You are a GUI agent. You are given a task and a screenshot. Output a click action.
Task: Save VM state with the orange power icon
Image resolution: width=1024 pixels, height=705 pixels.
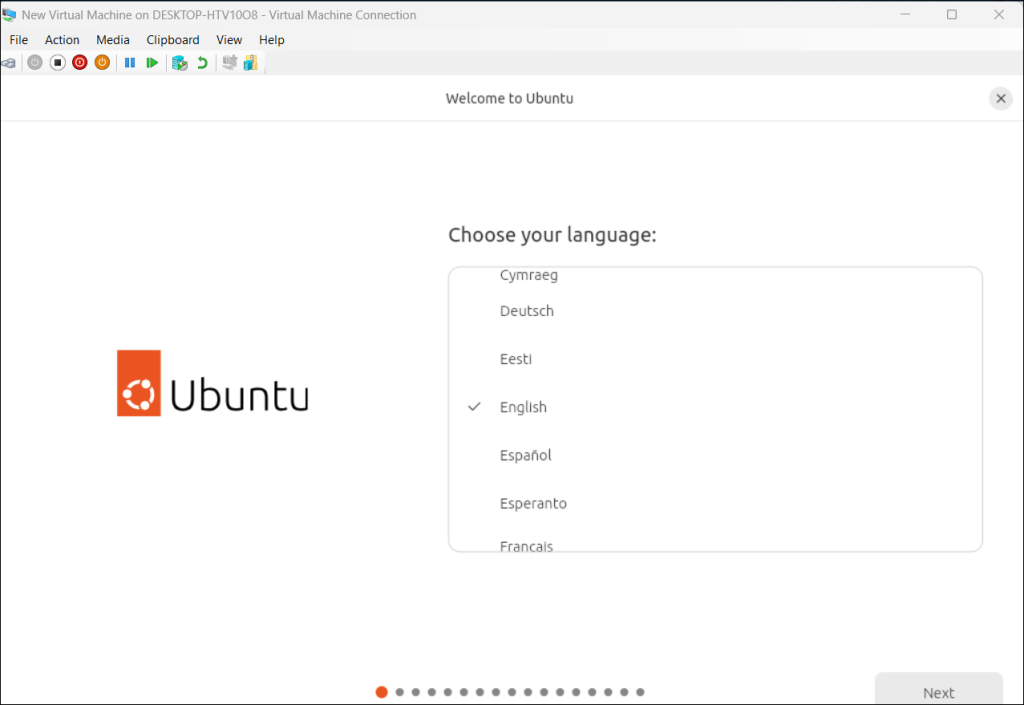(x=102, y=63)
